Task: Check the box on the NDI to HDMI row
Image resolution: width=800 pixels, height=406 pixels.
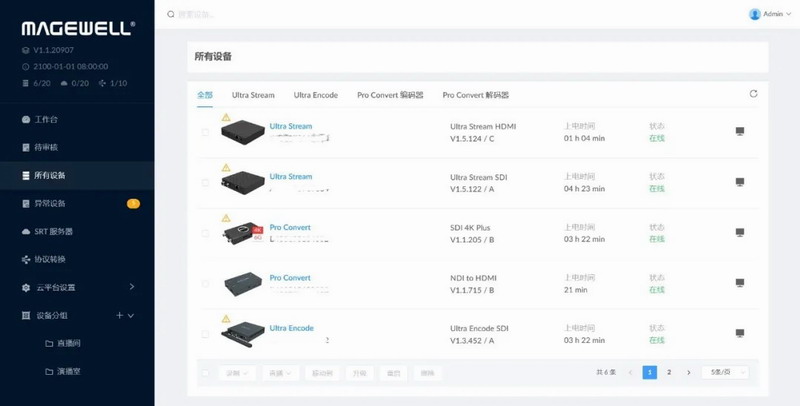Action: 206,283
